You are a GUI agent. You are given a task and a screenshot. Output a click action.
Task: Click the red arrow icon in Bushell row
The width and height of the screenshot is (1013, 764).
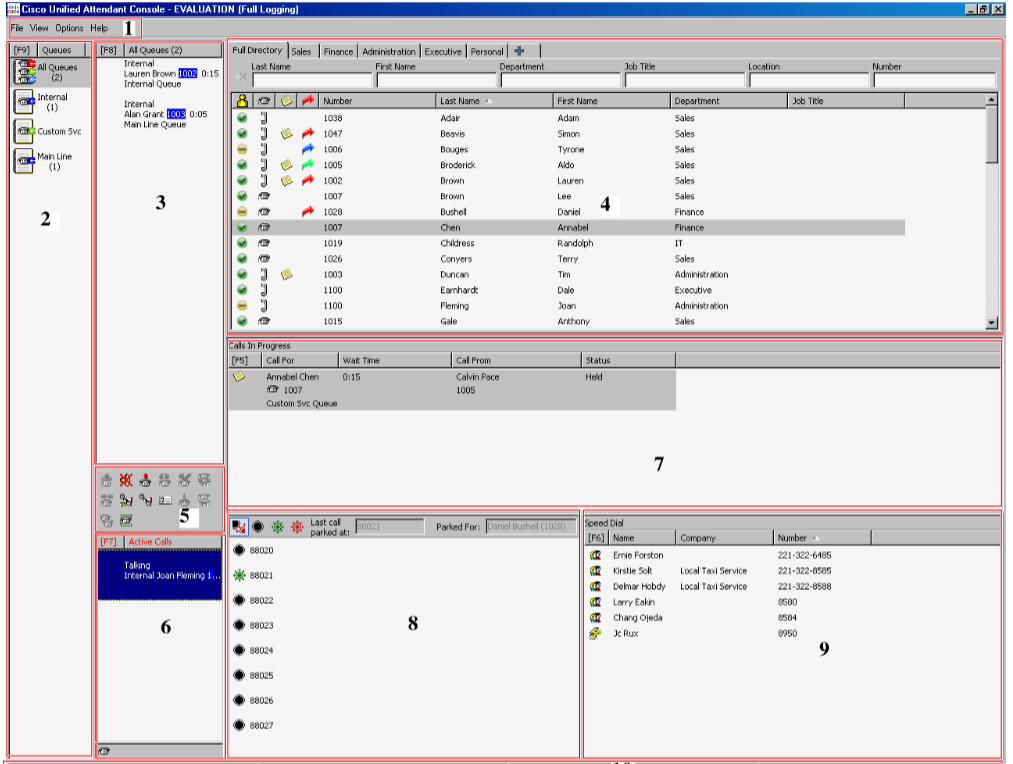coord(308,212)
